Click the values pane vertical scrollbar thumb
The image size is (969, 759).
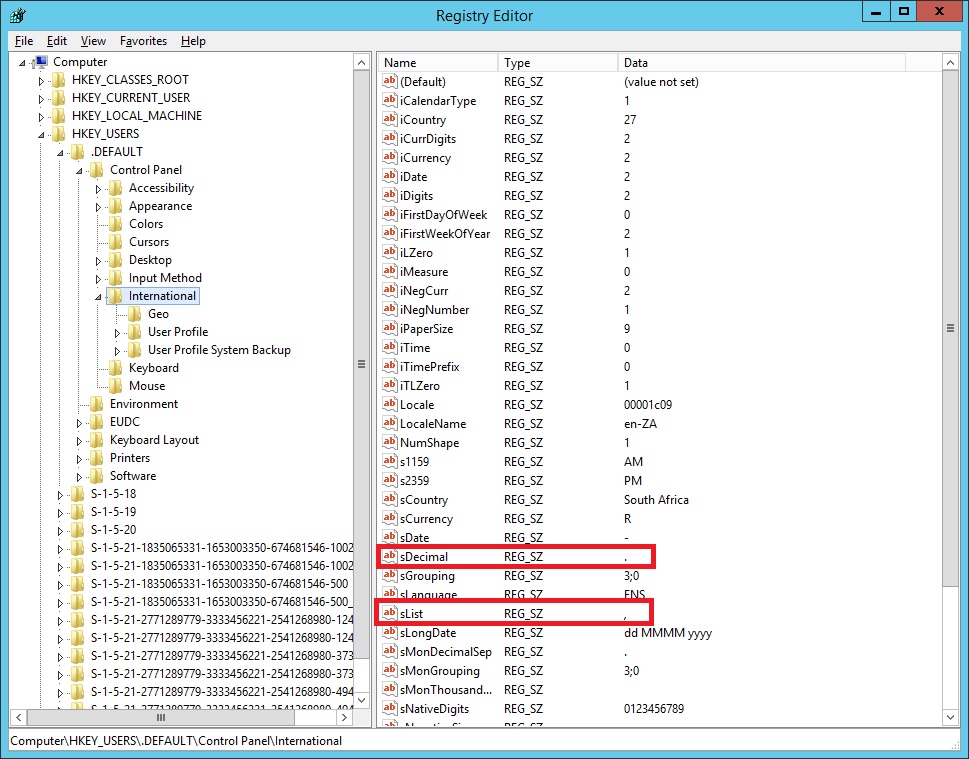(950, 328)
